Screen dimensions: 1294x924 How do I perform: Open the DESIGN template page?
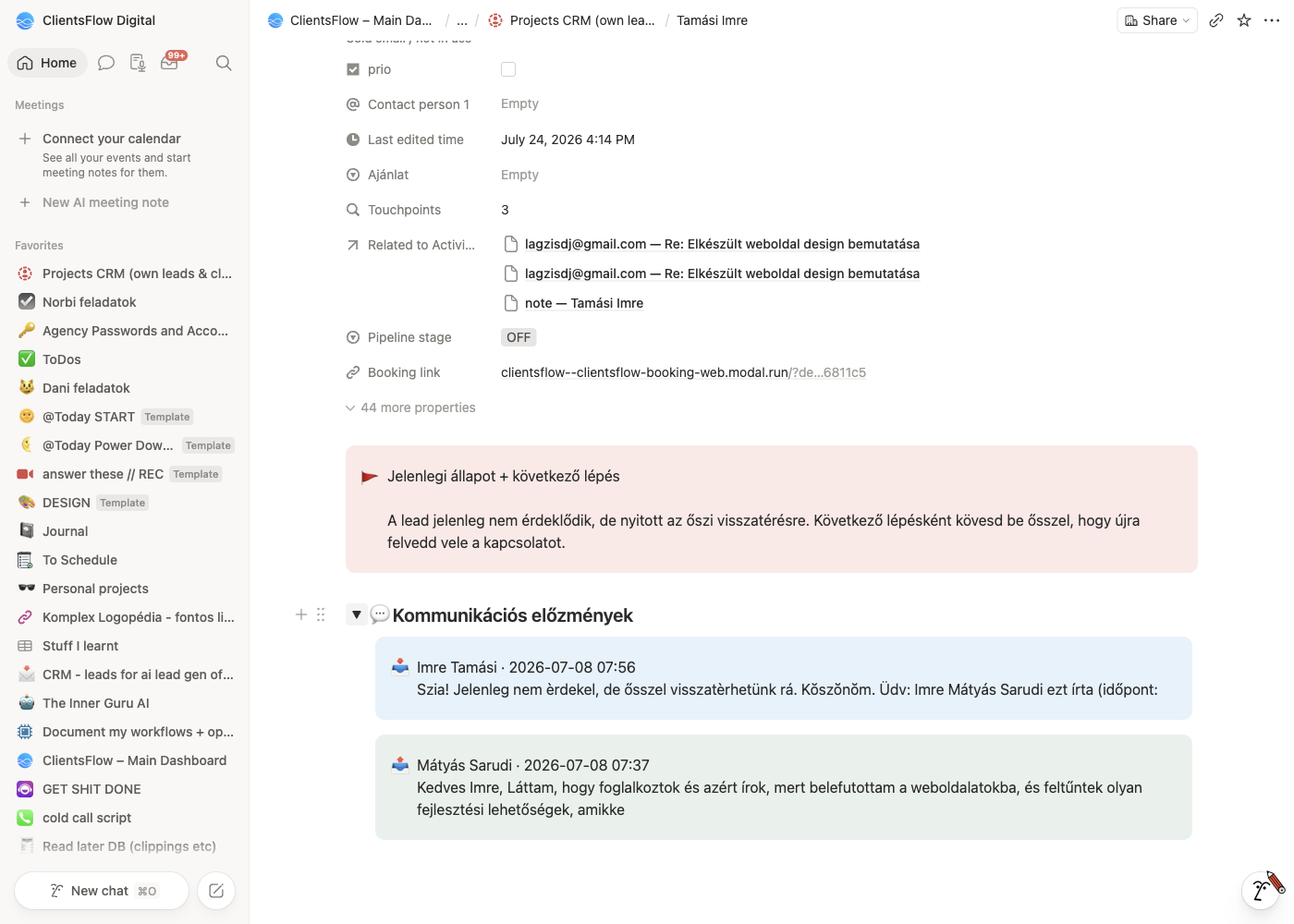coord(125,503)
